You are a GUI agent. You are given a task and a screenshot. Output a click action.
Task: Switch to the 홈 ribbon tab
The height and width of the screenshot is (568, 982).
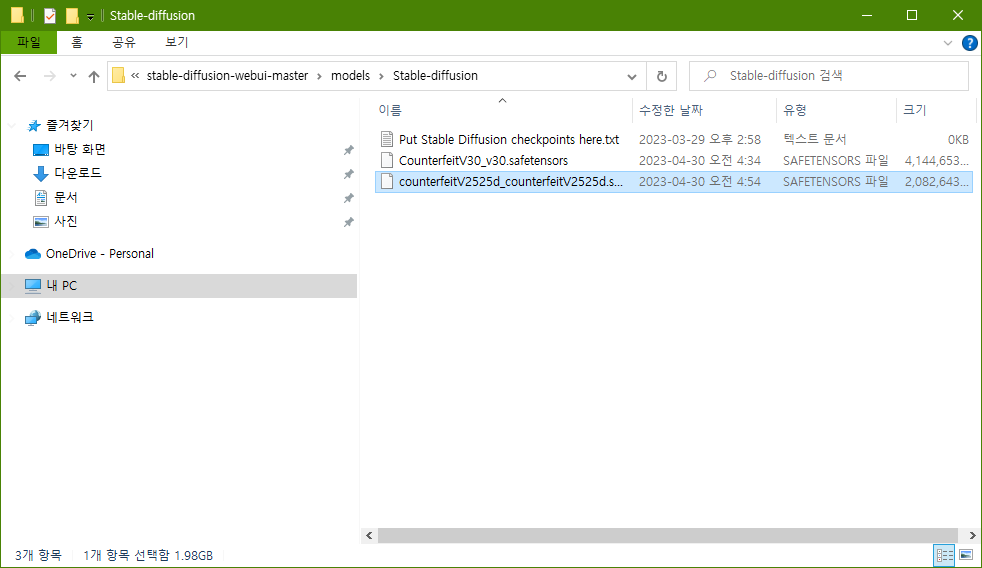(76, 42)
